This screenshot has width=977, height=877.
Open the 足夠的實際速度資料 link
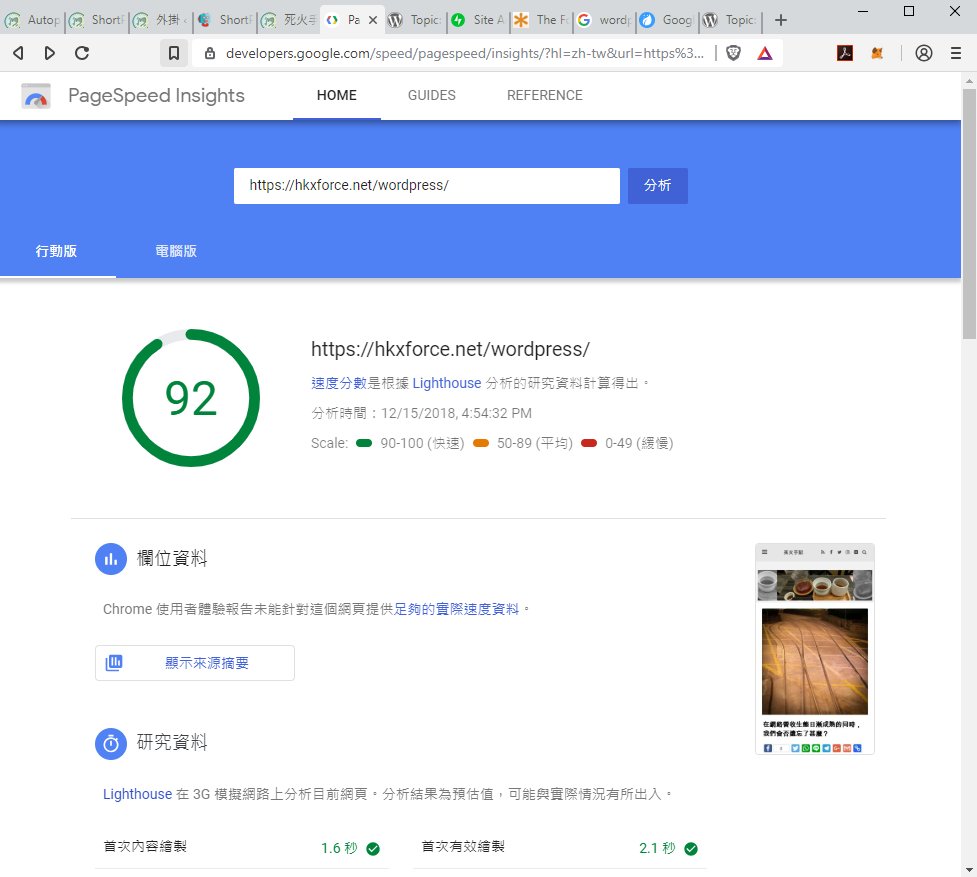click(457, 609)
